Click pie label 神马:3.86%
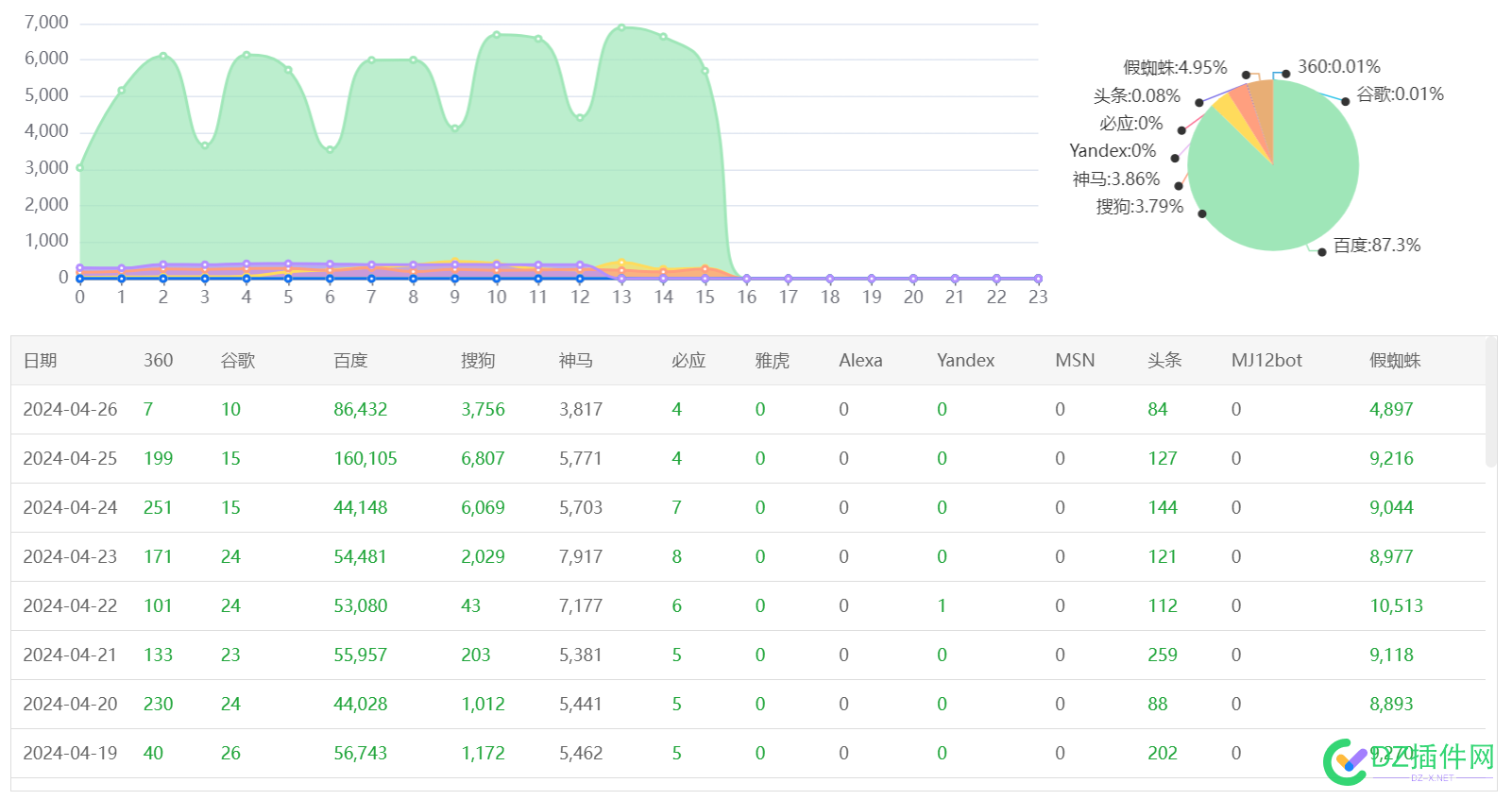Image resolution: width=1512 pixels, height=800 pixels. [x=1116, y=179]
